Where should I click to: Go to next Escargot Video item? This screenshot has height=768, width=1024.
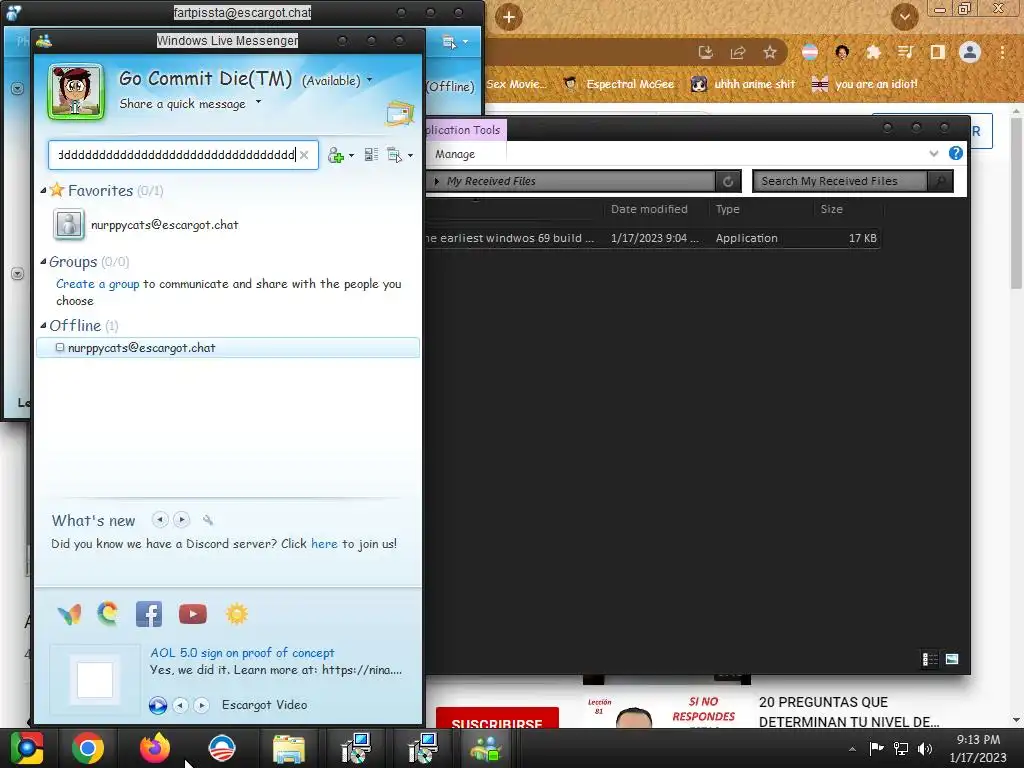(201, 705)
